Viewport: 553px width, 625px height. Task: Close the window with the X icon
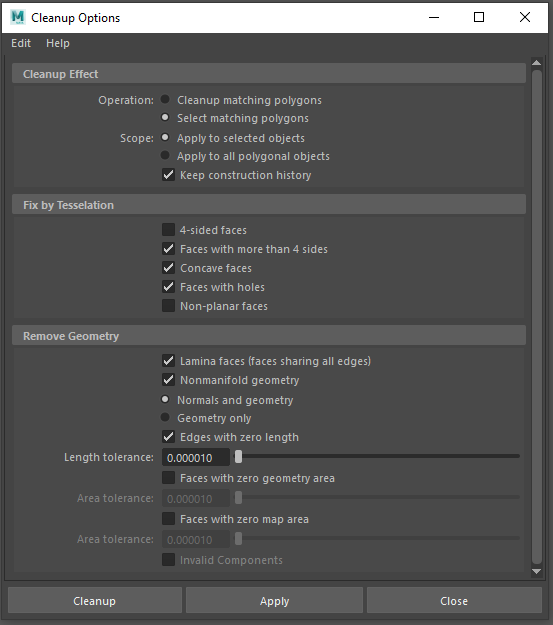(525, 17)
